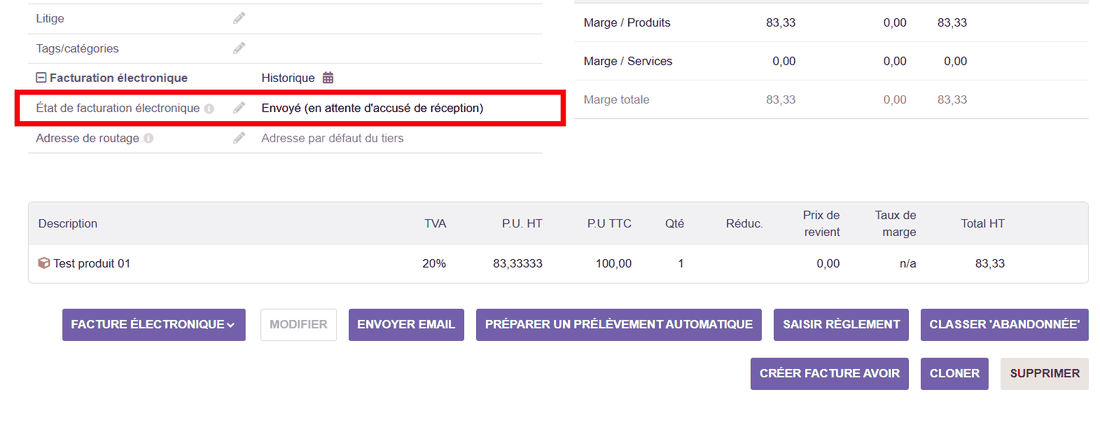Click CRÉER FACTURE AVOIR button

point(830,374)
